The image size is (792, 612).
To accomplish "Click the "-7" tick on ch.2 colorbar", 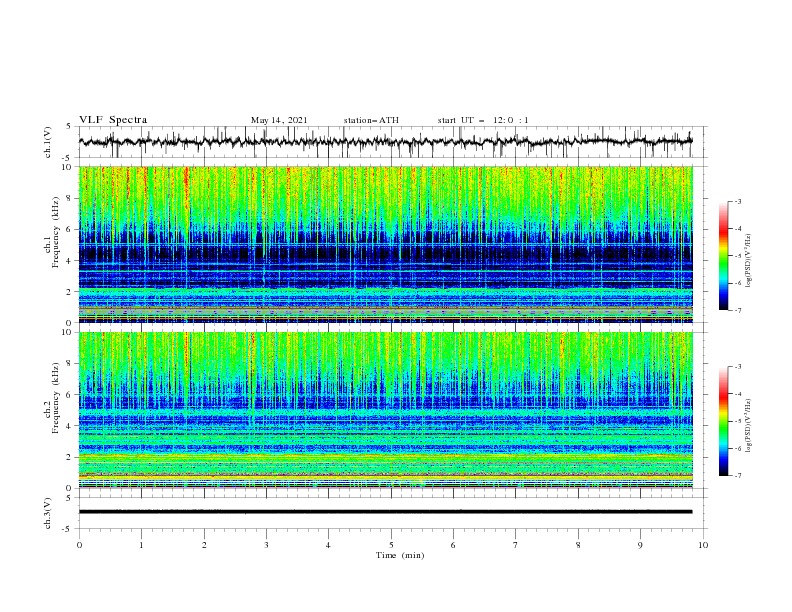I will (737, 475).
